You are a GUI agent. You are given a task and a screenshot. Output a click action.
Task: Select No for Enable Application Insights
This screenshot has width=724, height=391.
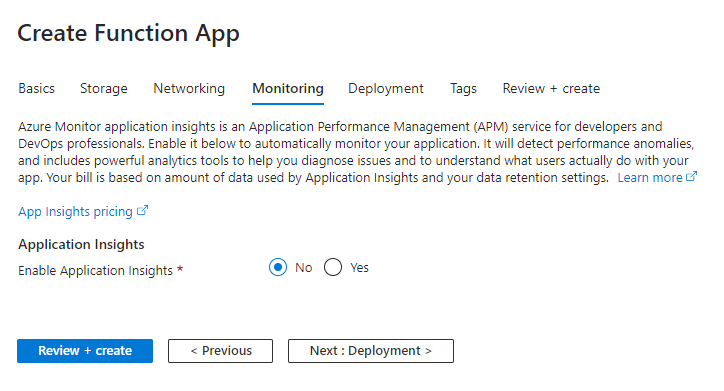point(278,267)
